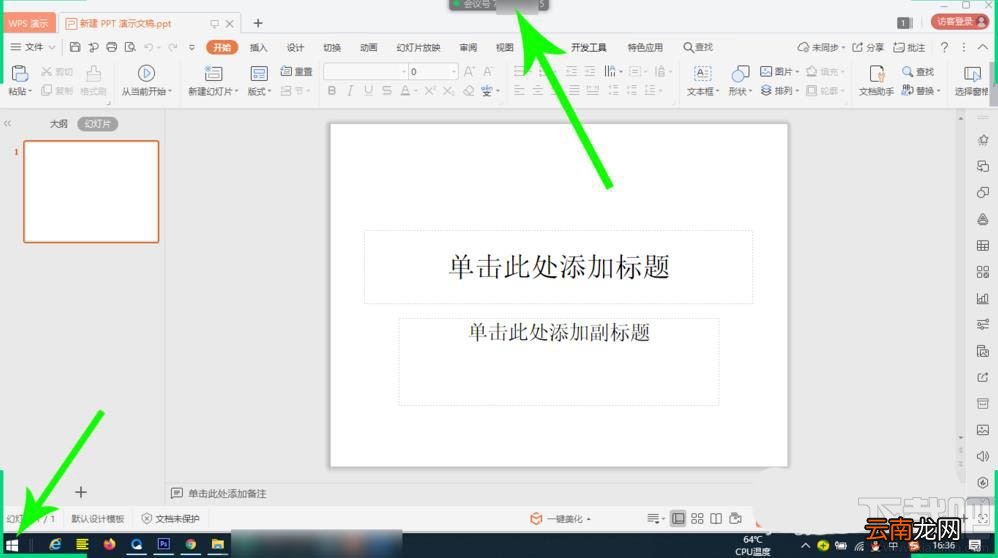Switch to the 插入 ribbon tab
This screenshot has width=998, height=558.
pos(258,47)
